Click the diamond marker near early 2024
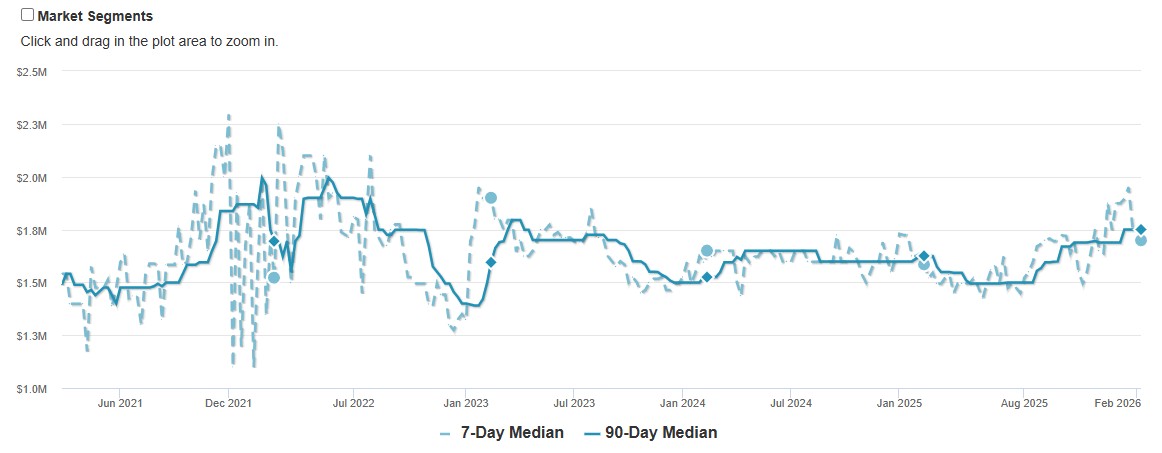 coord(707,277)
